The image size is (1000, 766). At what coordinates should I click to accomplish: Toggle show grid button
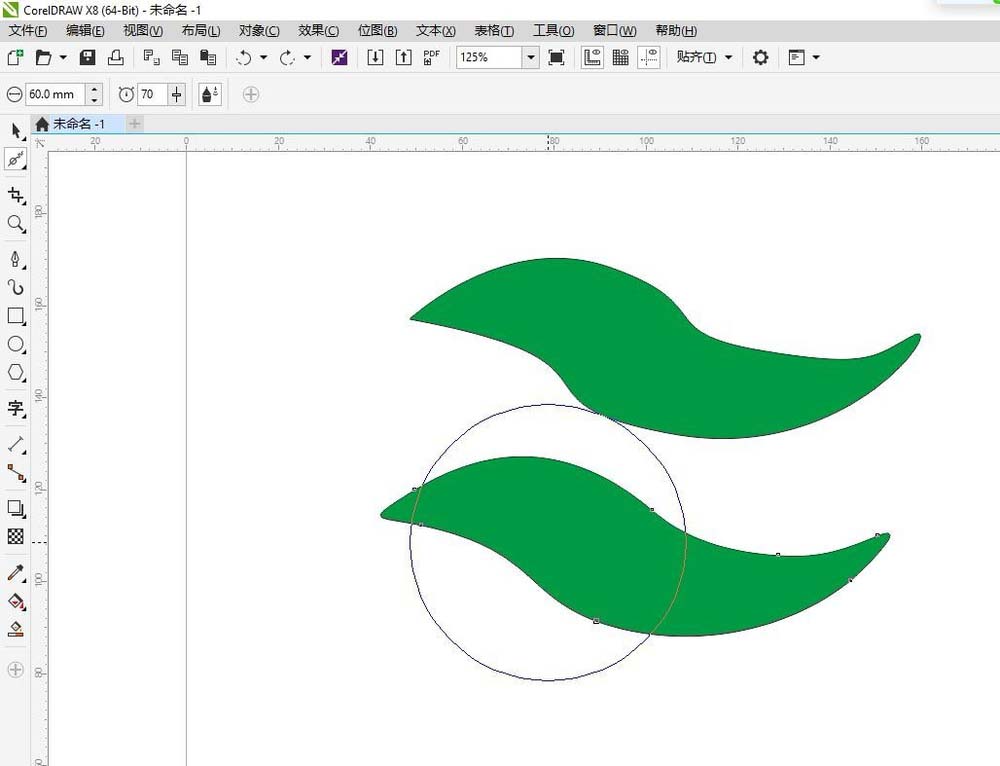click(621, 57)
